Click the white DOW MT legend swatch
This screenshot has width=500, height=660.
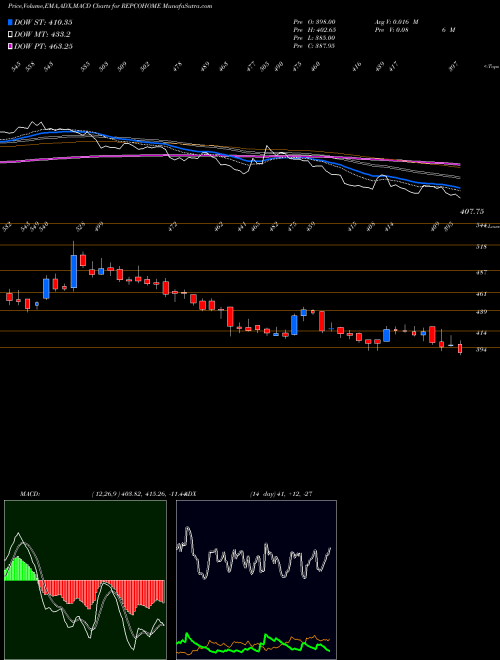(11, 35)
